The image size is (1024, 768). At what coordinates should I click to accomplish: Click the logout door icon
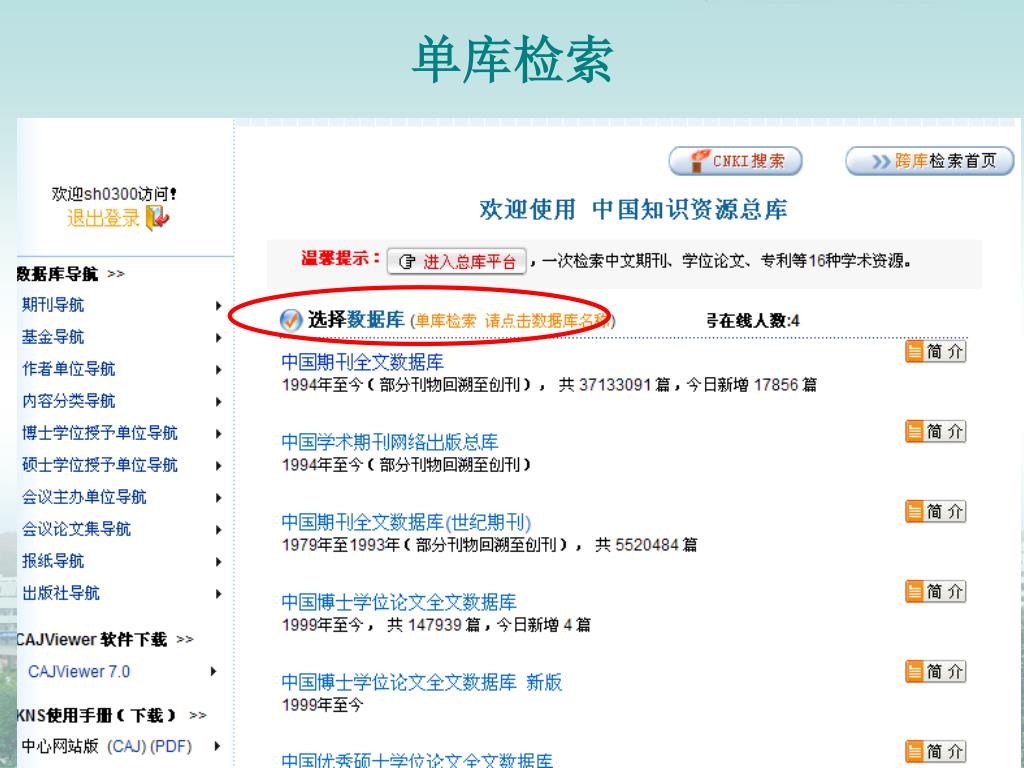(x=157, y=218)
